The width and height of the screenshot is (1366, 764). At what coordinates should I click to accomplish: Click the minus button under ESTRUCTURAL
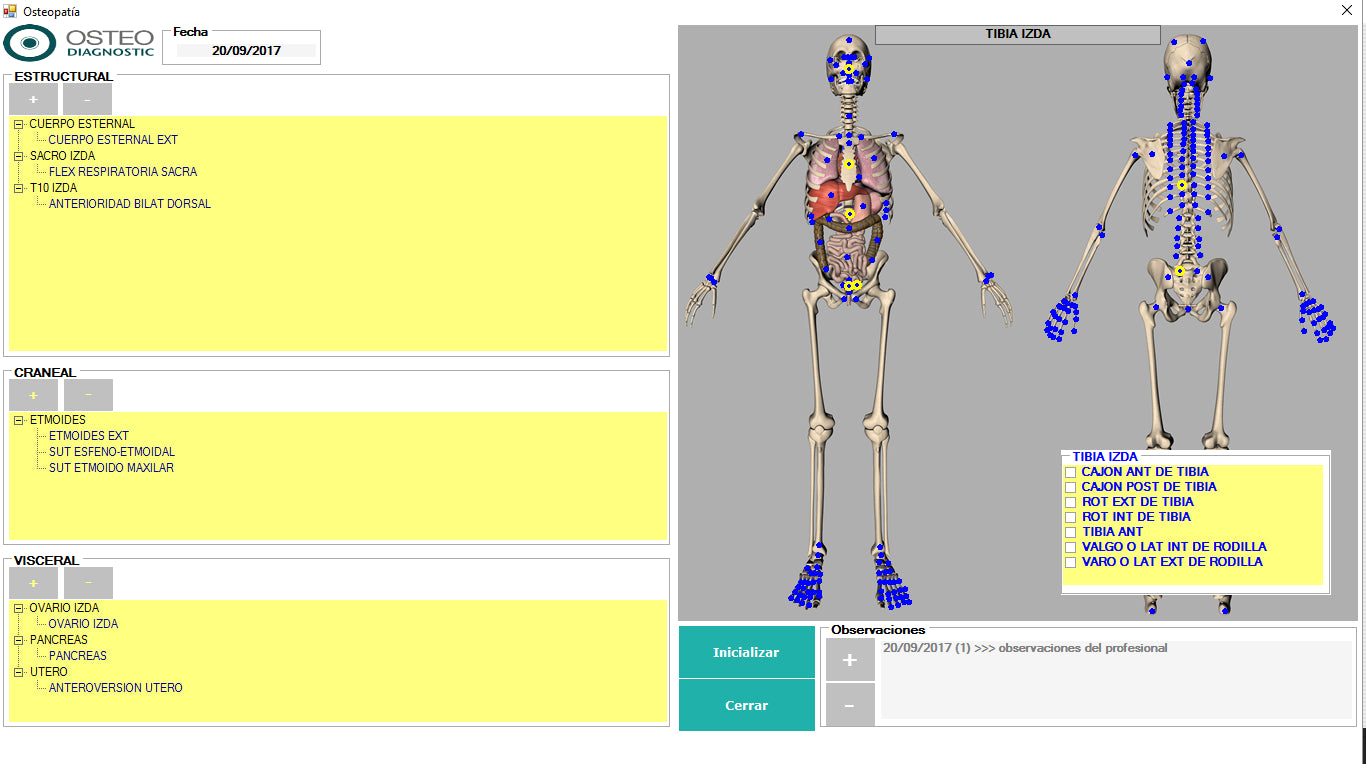coord(87,100)
